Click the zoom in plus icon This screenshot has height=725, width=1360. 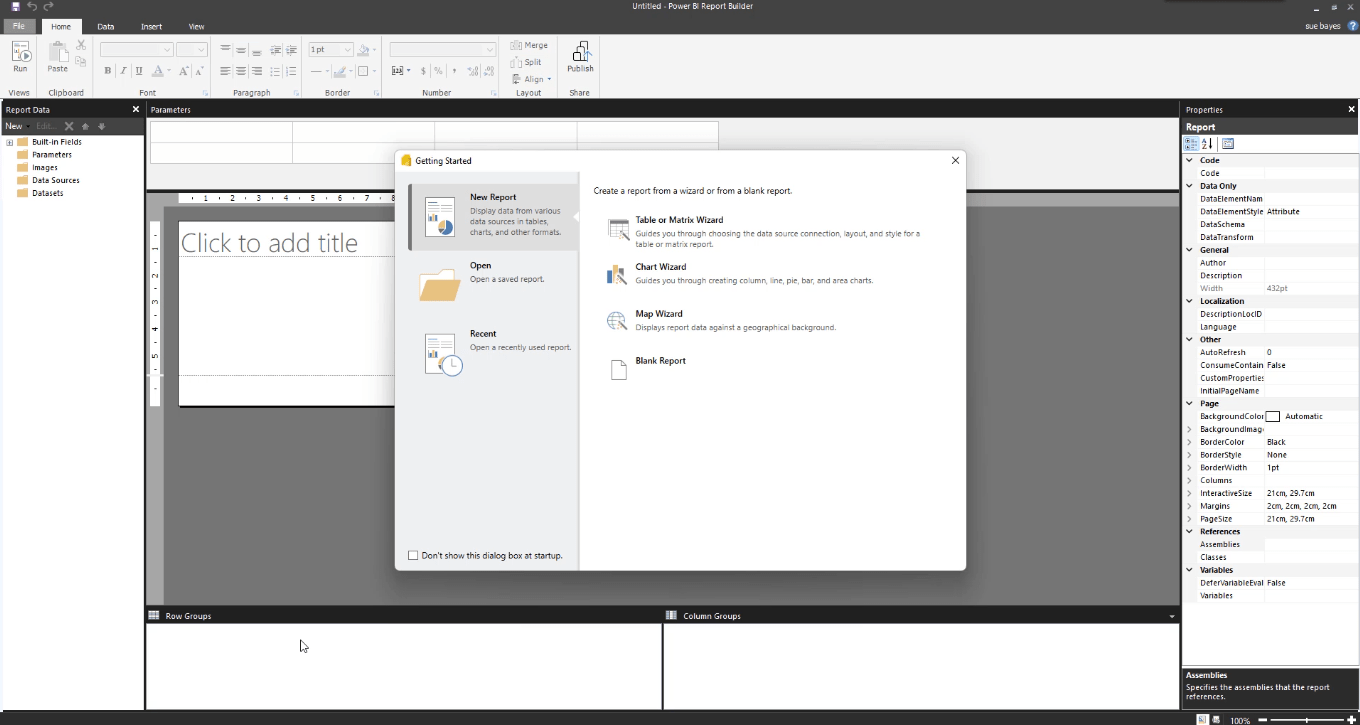(x=1351, y=720)
